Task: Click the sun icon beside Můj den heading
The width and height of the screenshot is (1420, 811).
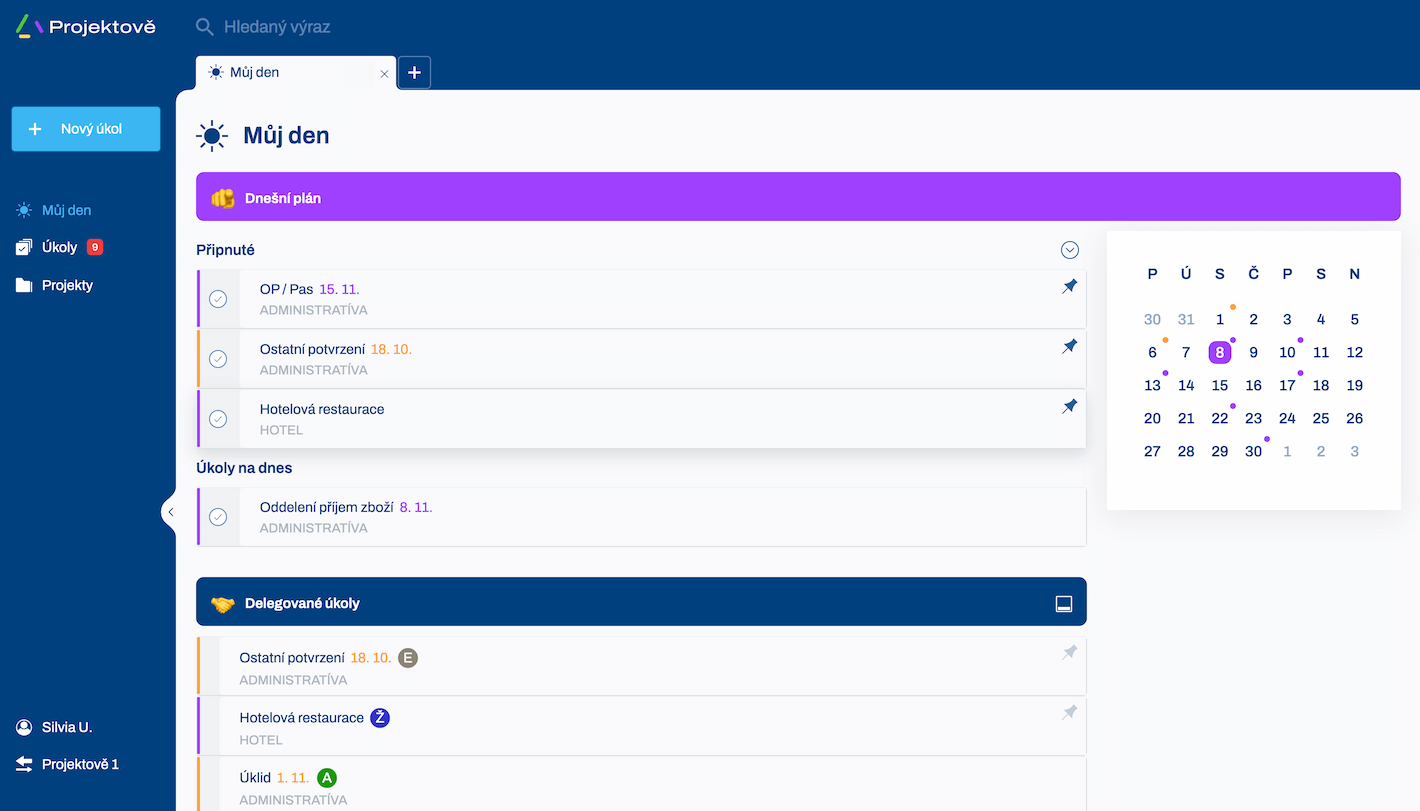Action: 212,136
